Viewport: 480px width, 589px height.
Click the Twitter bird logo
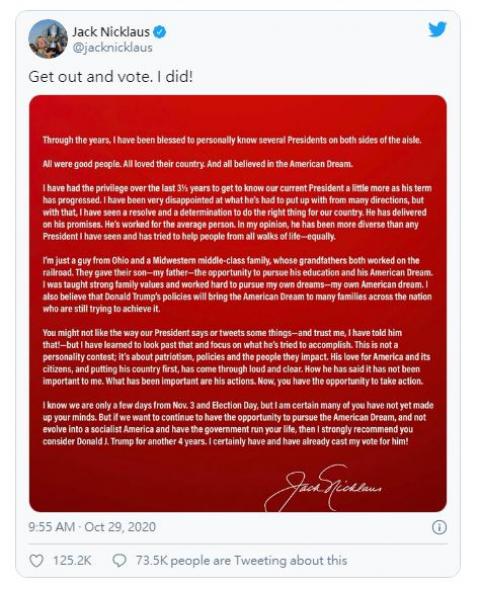coord(438,29)
